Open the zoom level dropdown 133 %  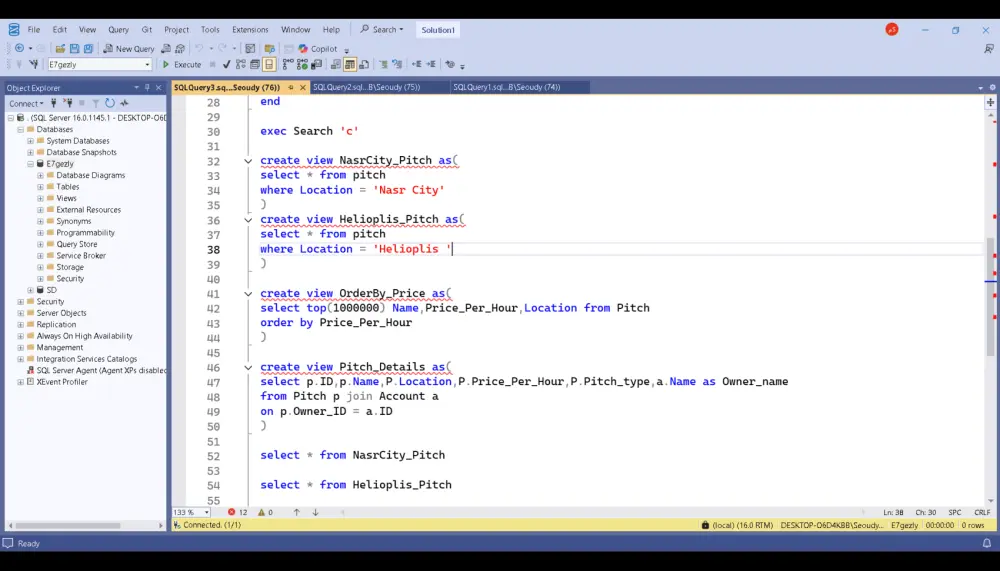point(205,512)
